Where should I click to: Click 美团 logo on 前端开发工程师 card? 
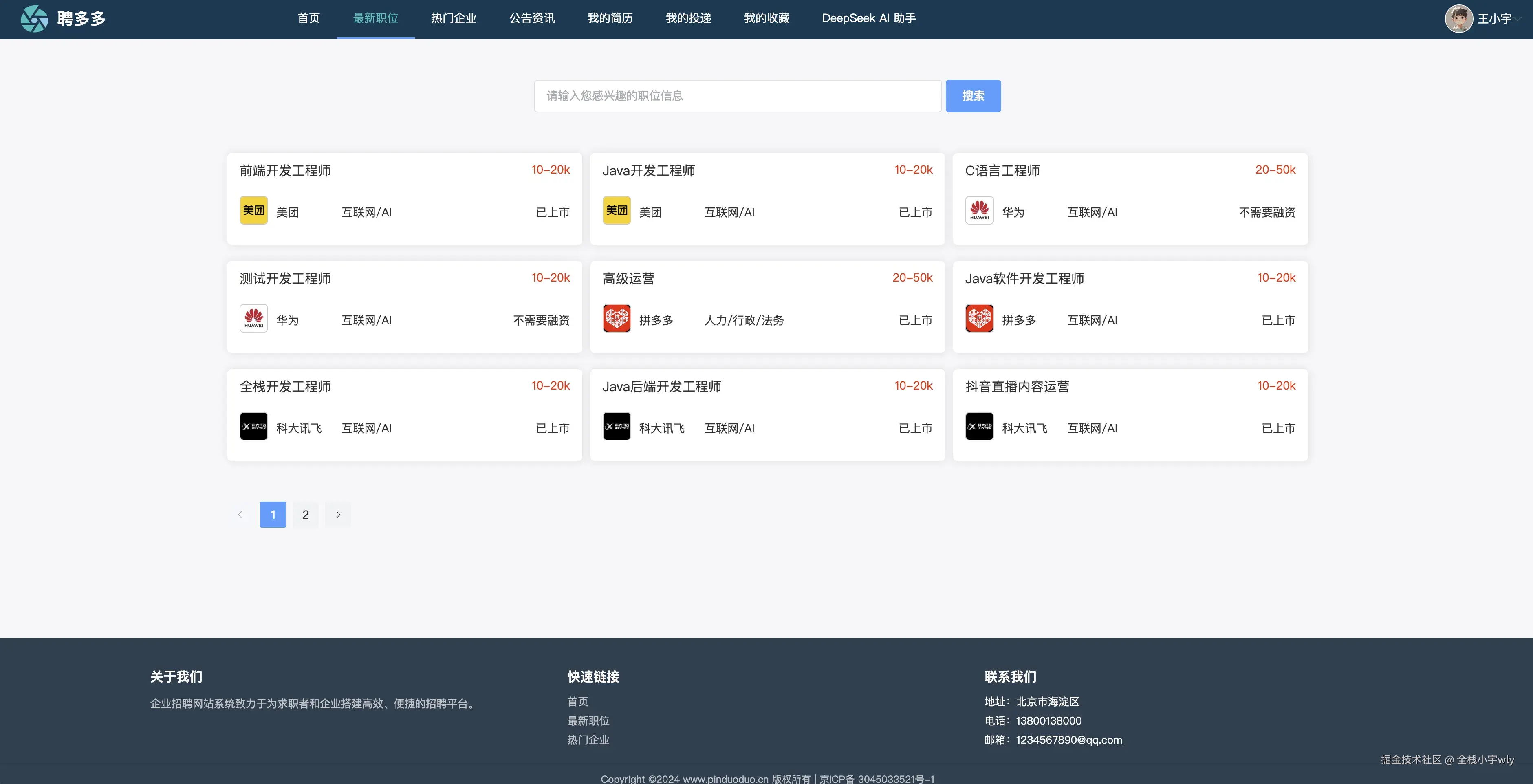[x=253, y=211]
